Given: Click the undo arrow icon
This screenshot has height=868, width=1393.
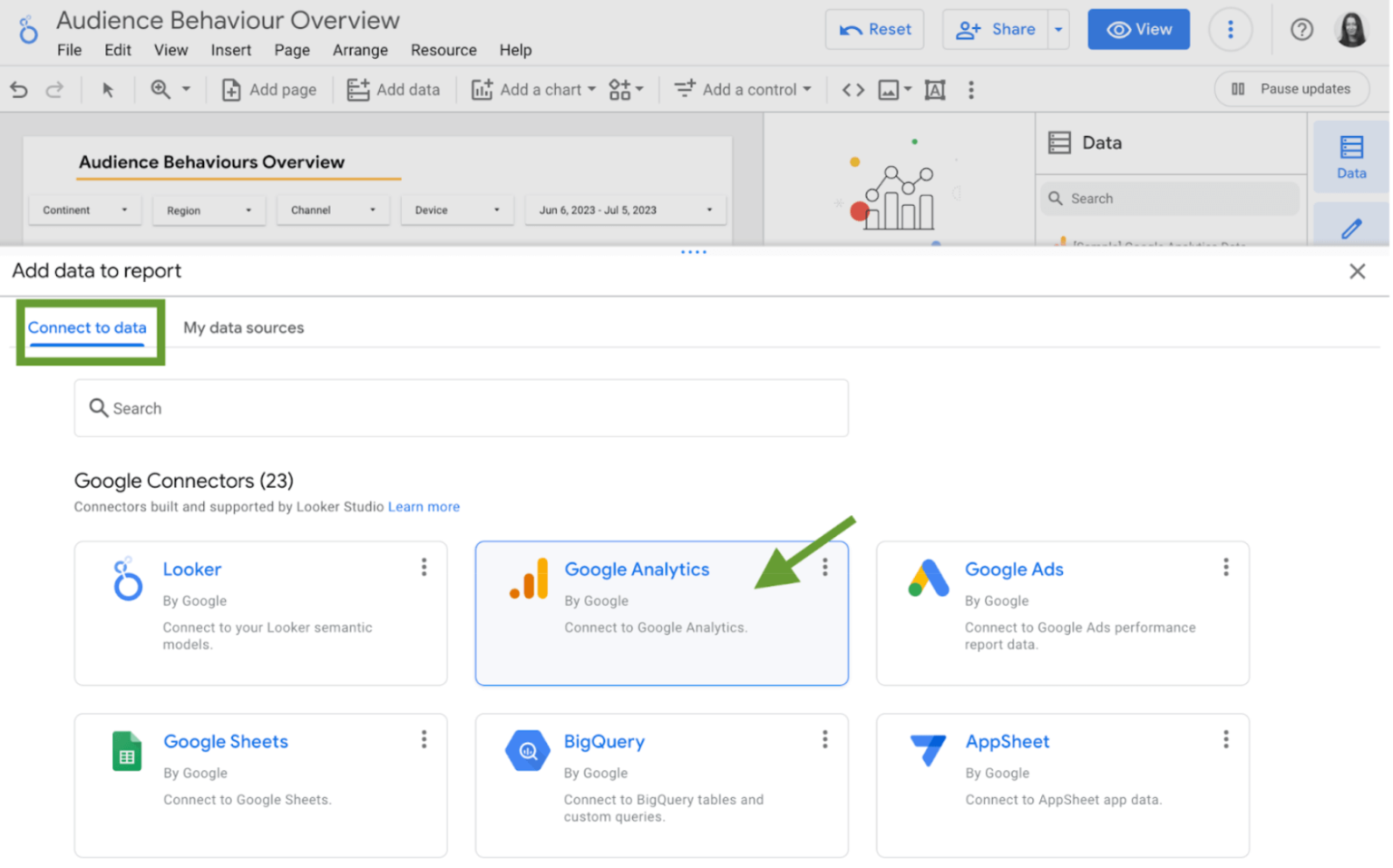Looking at the screenshot, I should click(x=19, y=90).
